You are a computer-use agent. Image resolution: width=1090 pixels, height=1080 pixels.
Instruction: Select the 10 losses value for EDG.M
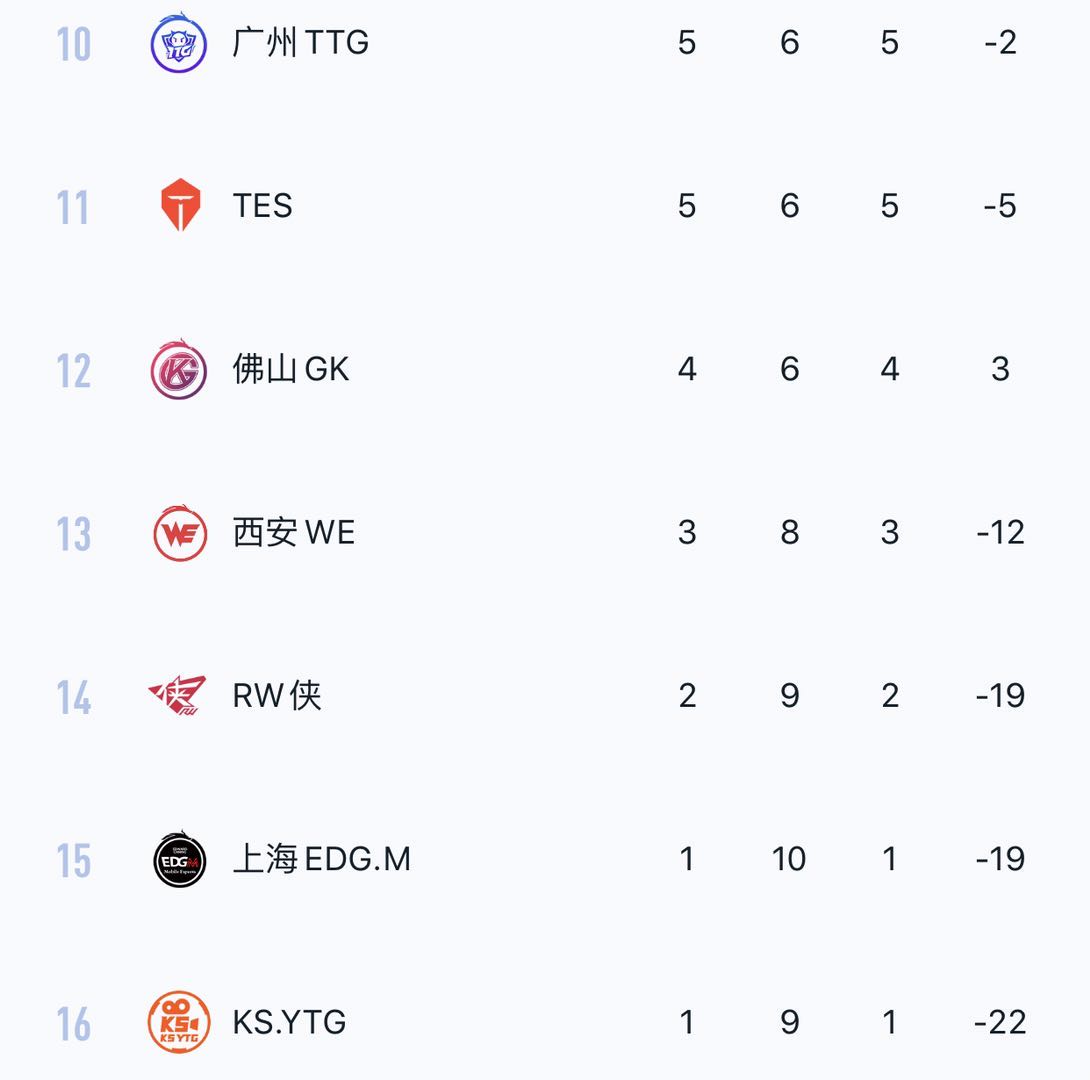pos(789,859)
